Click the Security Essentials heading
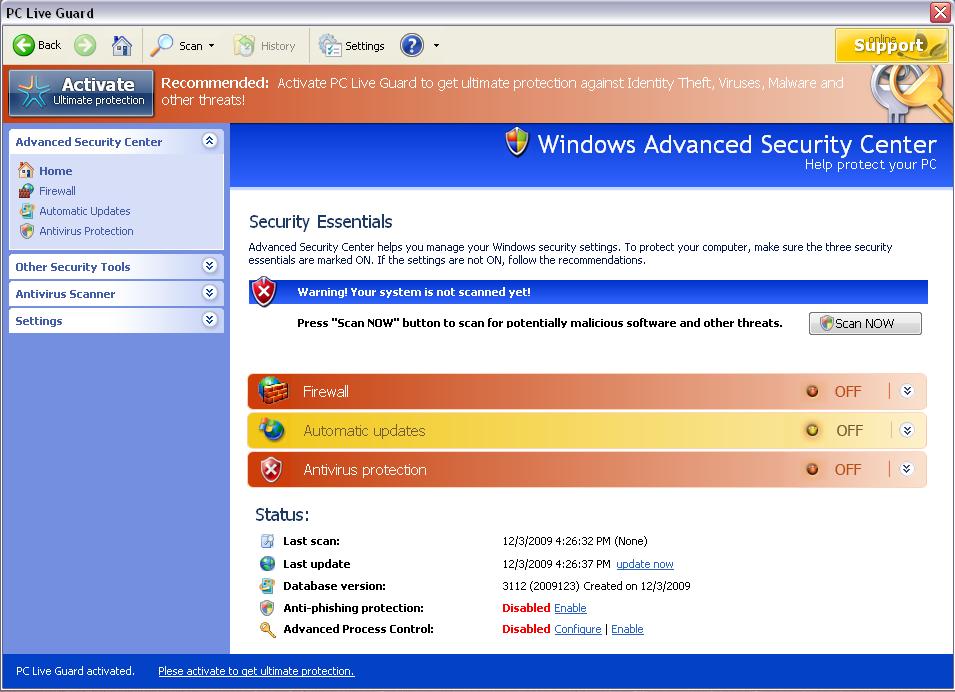The width and height of the screenshot is (955, 692). point(320,222)
